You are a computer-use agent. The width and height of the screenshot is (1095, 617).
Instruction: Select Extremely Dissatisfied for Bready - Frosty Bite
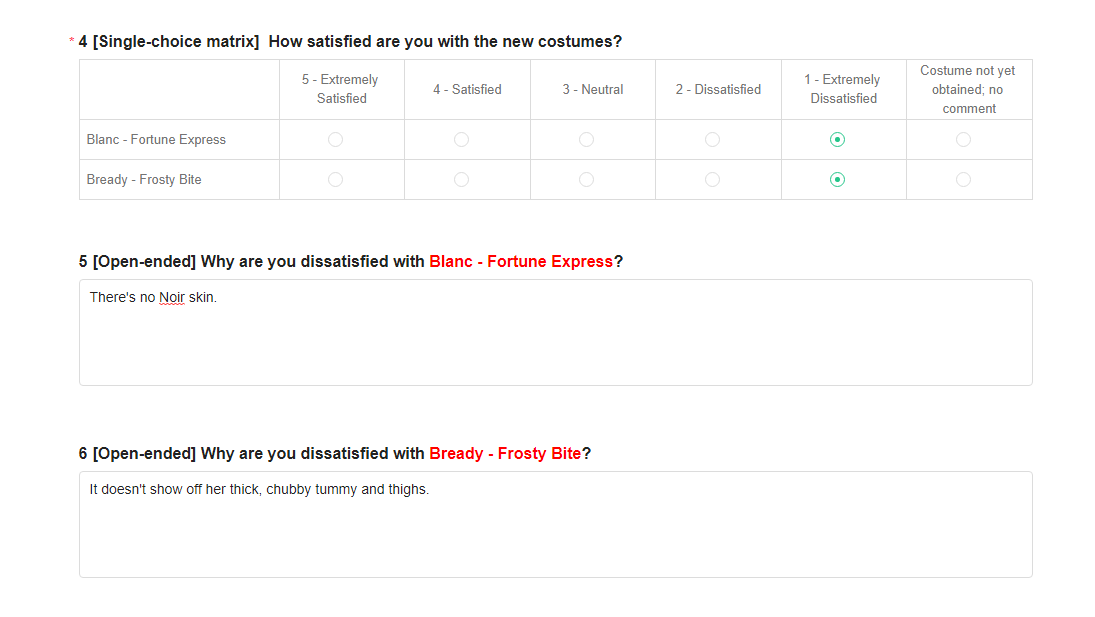(838, 180)
